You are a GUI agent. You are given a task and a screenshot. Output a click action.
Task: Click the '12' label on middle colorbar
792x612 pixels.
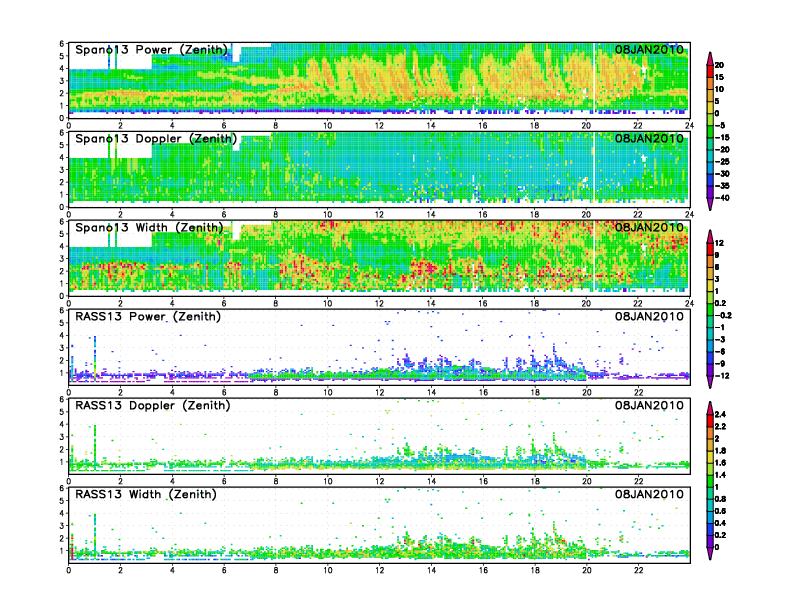coord(719,243)
